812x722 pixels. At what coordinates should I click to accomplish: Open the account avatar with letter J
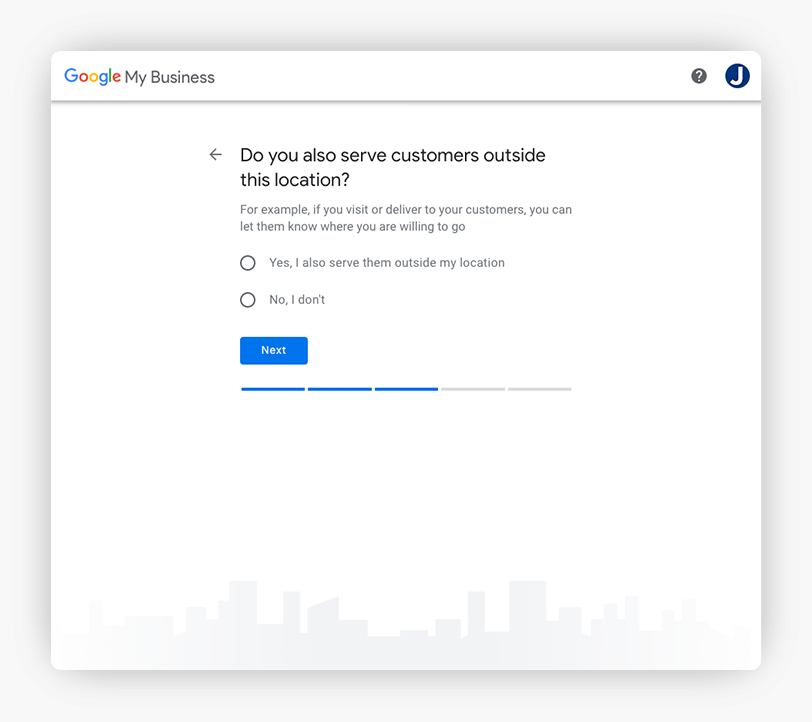[737, 76]
